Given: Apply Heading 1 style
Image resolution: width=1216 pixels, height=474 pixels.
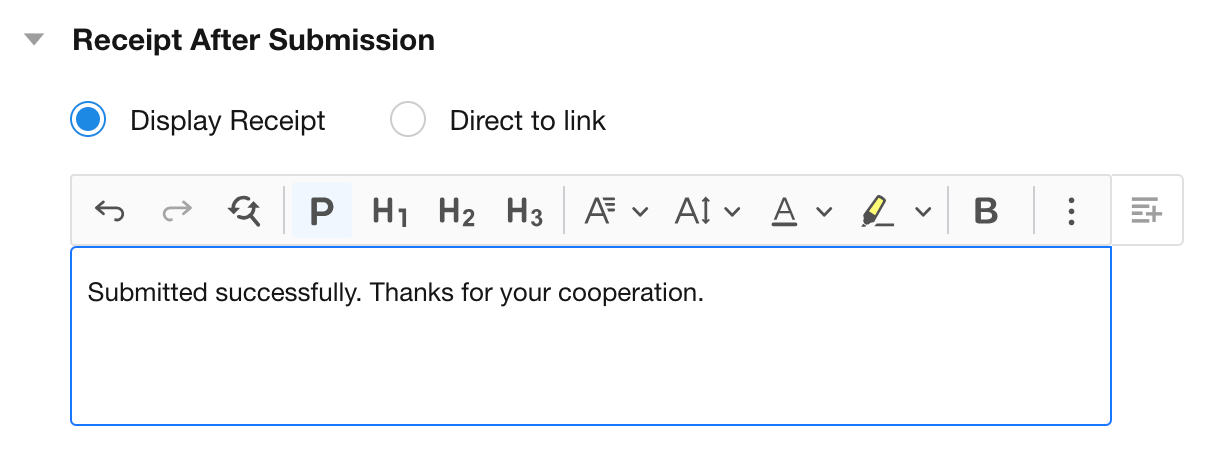Looking at the screenshot, I should click(389, 211).
